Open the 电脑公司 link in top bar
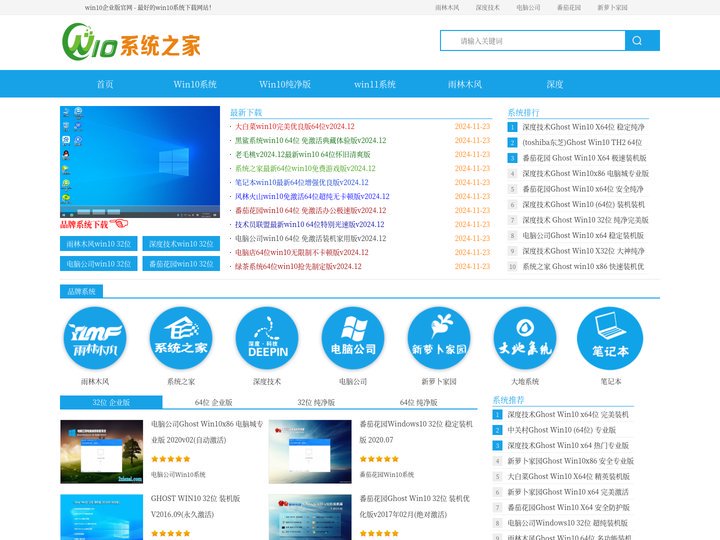 point(528,7)
